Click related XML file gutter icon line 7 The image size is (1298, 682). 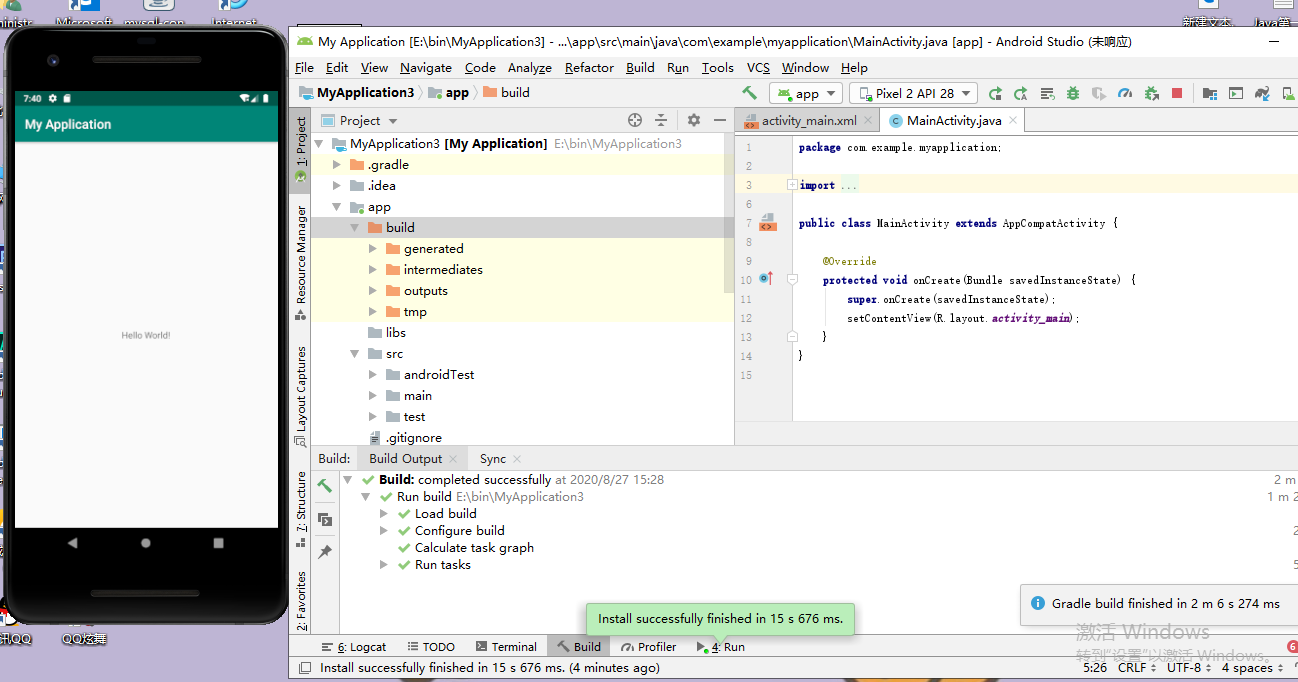point(768,222)
